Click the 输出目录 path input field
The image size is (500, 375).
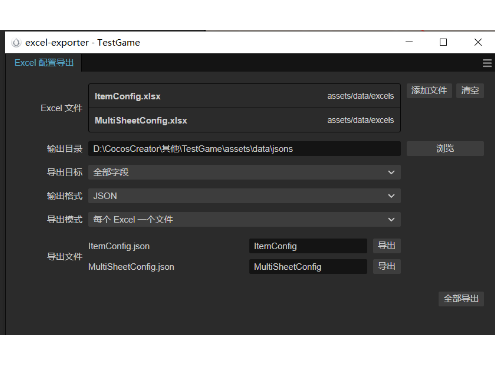tap(244, 149)
